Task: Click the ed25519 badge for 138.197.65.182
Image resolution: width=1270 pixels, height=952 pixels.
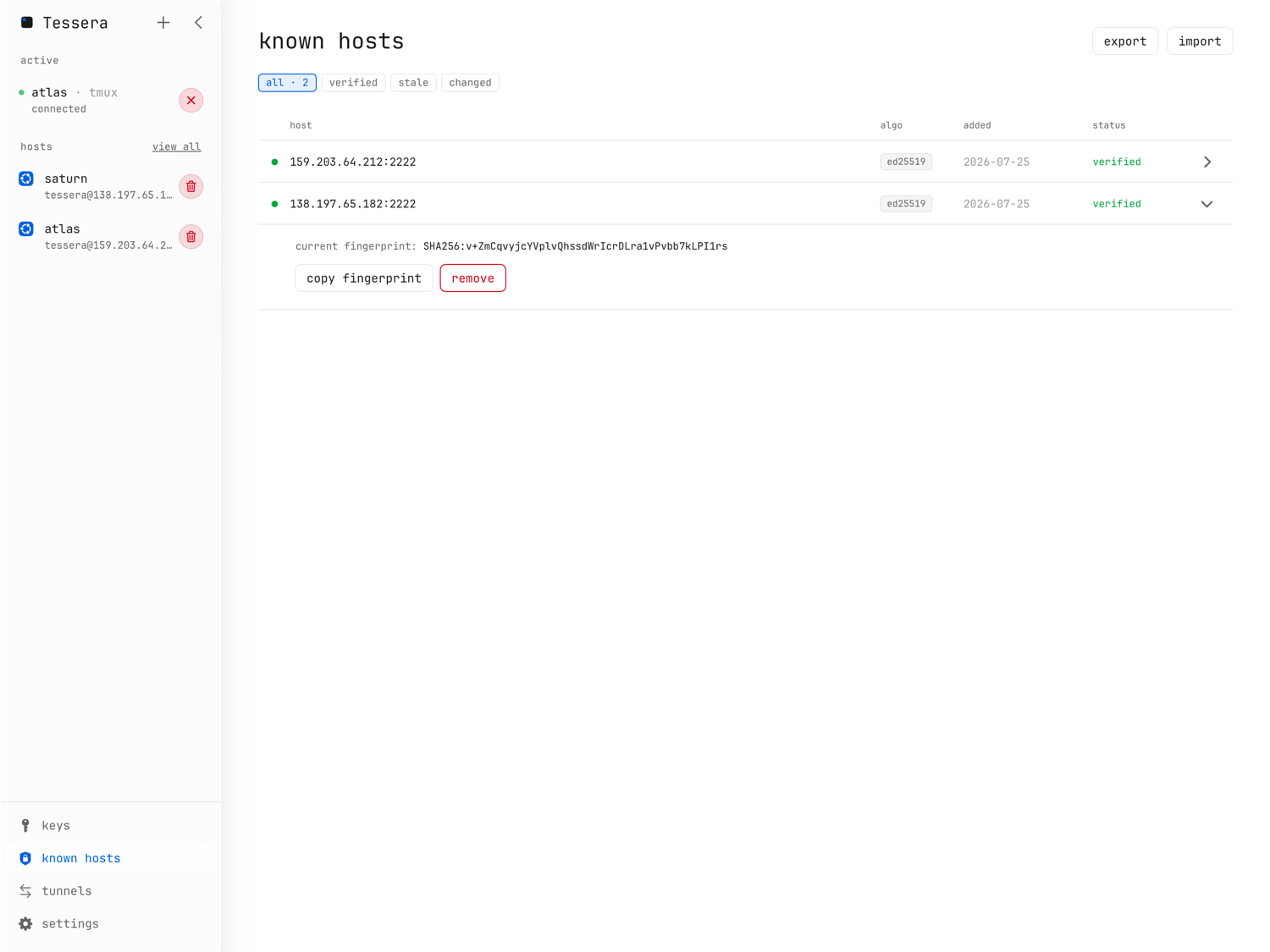Action: click(906, 204)
